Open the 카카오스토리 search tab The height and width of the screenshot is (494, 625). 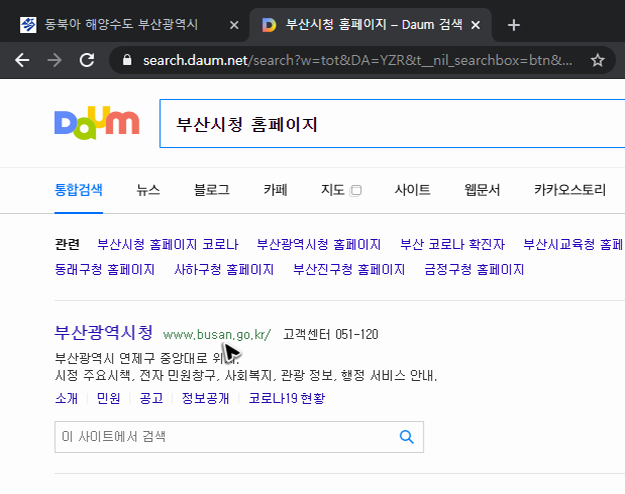pyautogui.click(x=570, y=190)
